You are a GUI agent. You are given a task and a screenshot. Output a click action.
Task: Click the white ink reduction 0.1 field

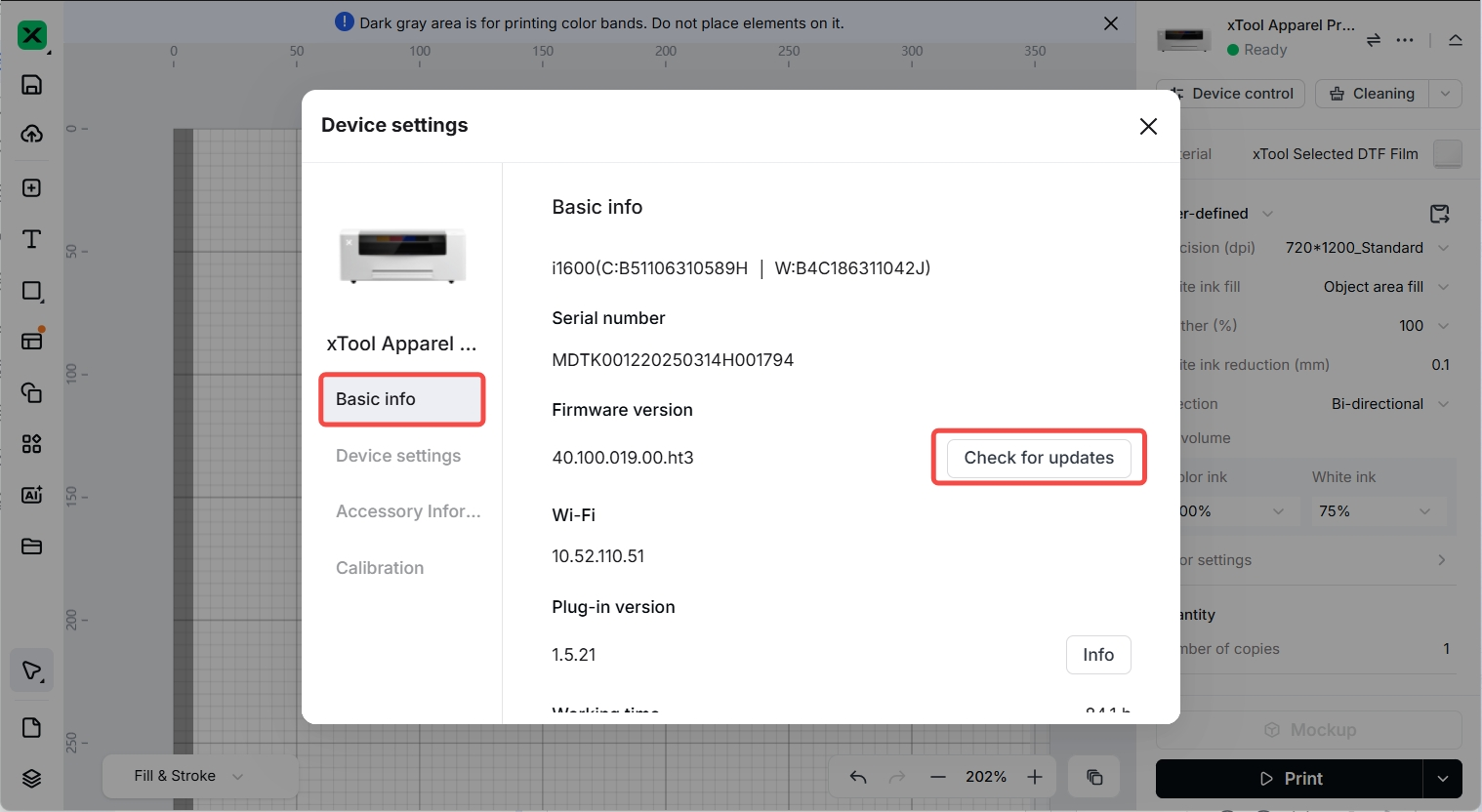tap(1440, 365)
